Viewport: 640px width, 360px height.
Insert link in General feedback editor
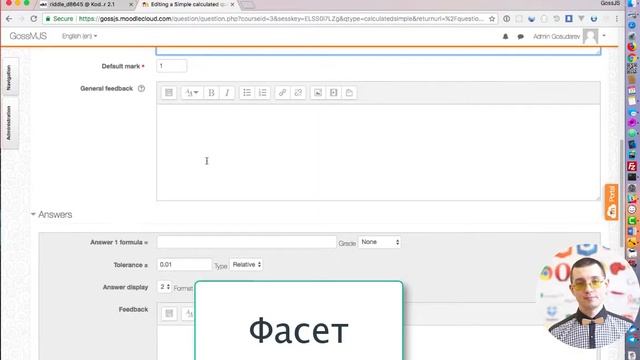click(282, 93)
